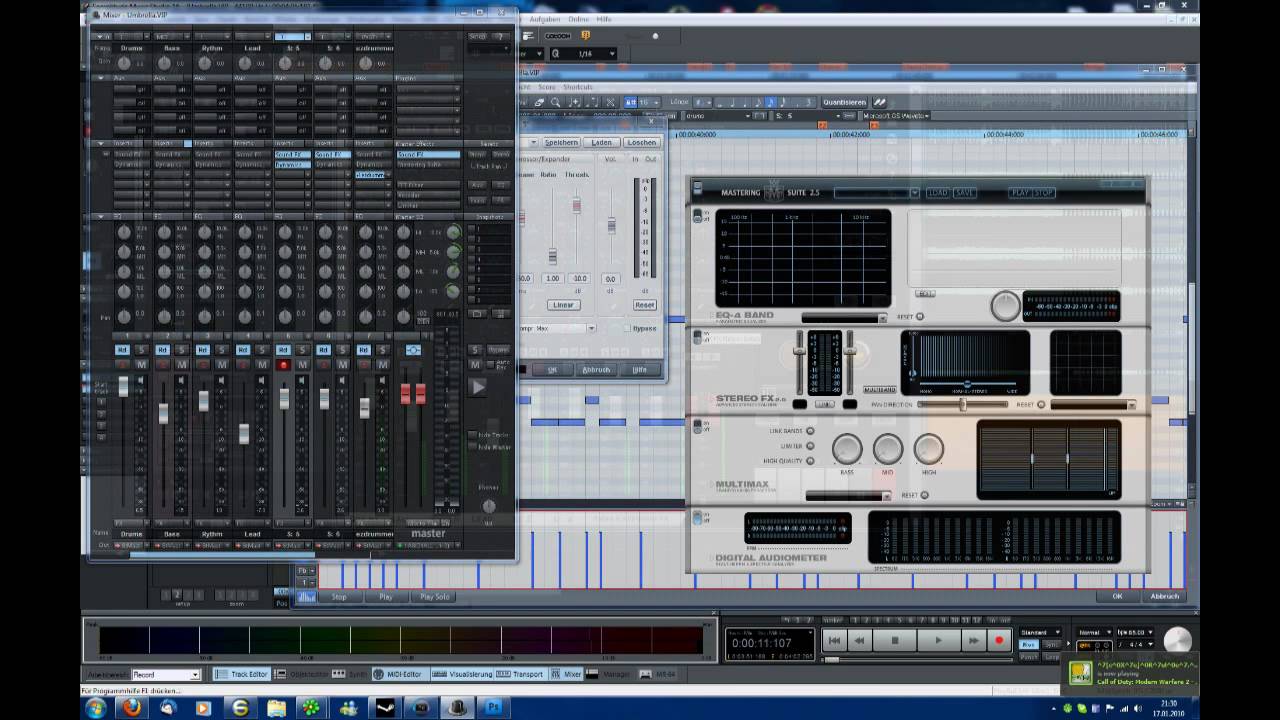Click the Linear button in compressor dialog
Viewport: 1280px width, 720px height.
[x=563, y=305]
